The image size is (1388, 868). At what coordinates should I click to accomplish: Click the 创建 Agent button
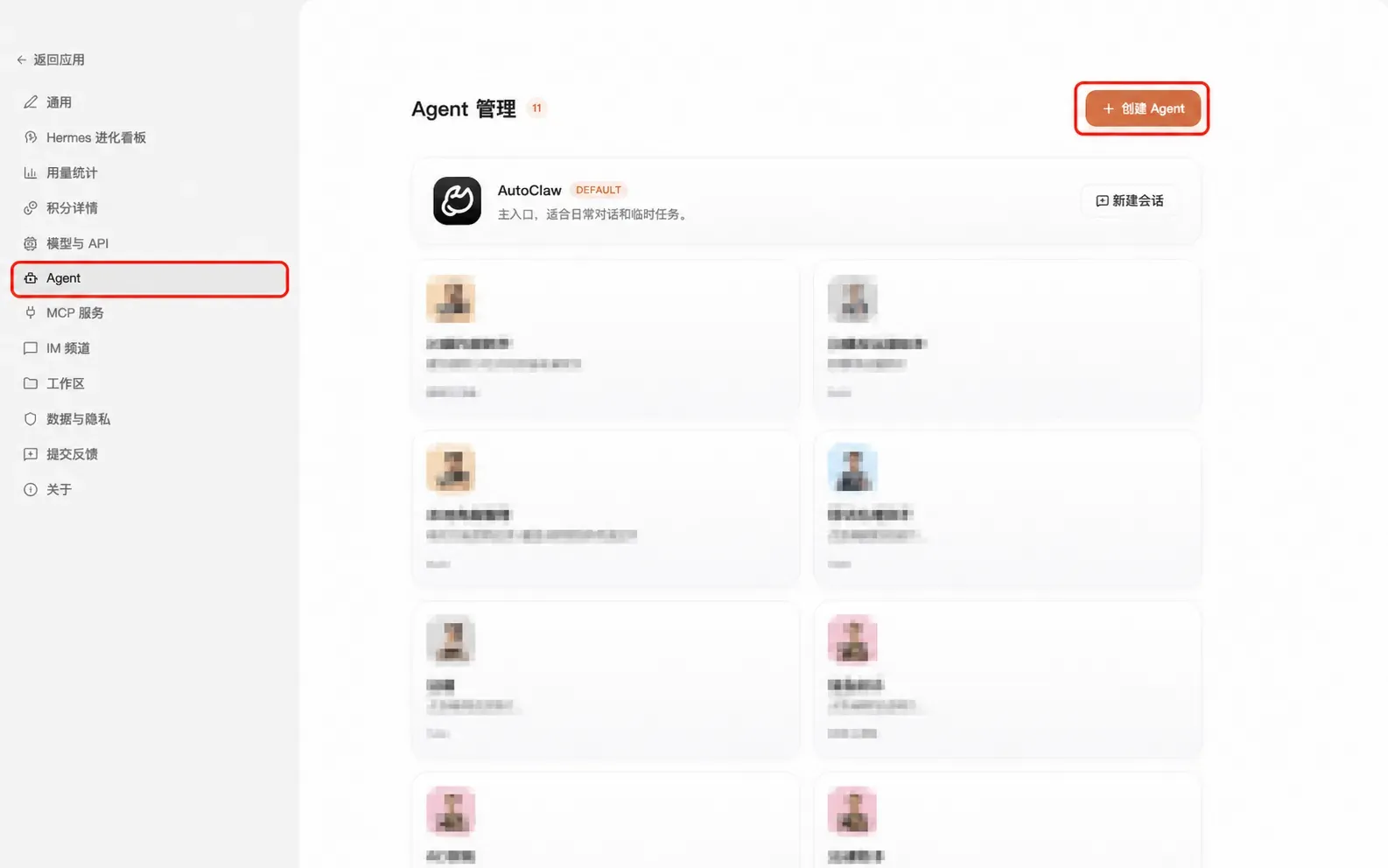(1142, 108)
